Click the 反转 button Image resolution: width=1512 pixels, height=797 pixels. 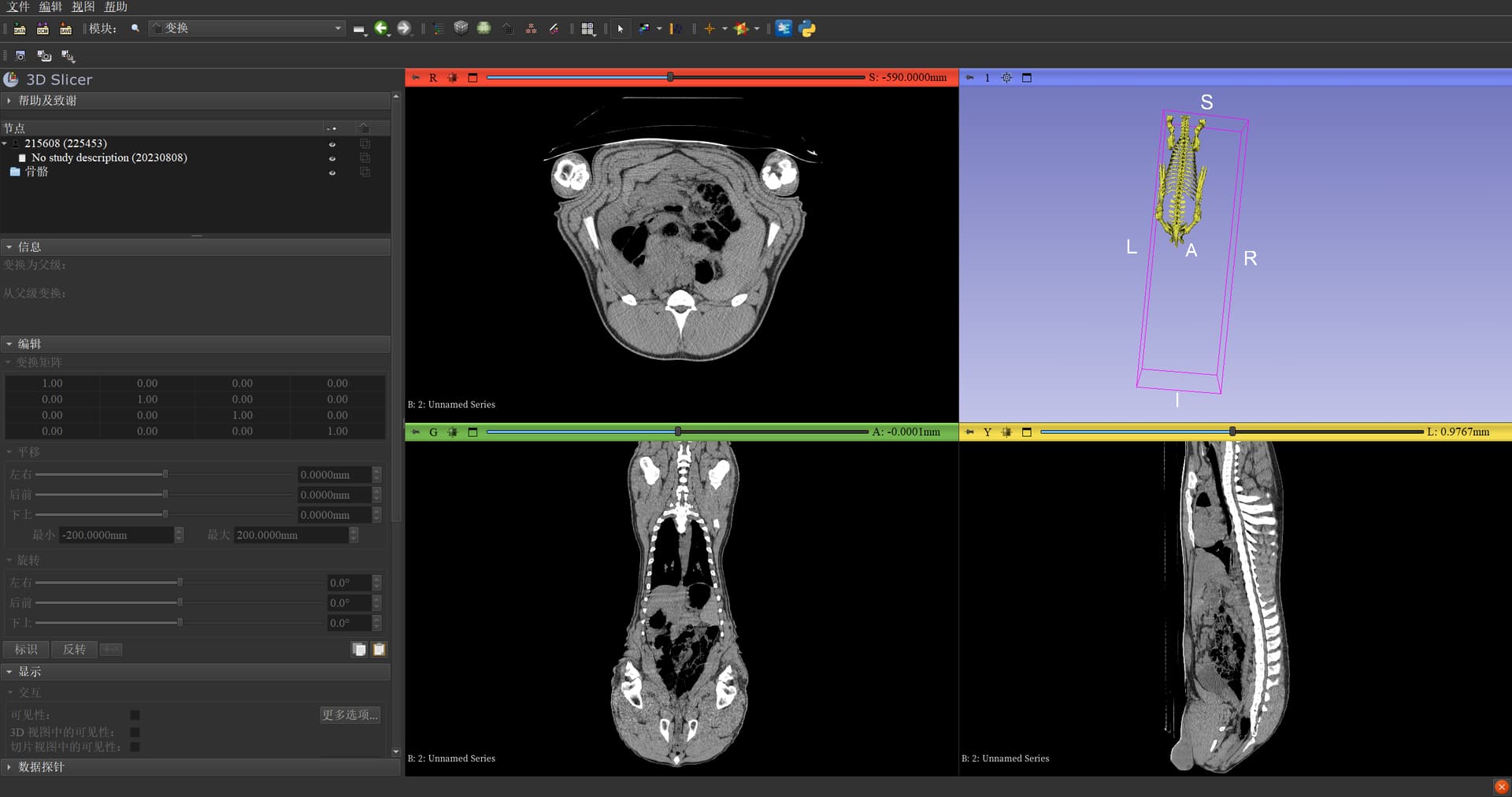pos(74,650)
